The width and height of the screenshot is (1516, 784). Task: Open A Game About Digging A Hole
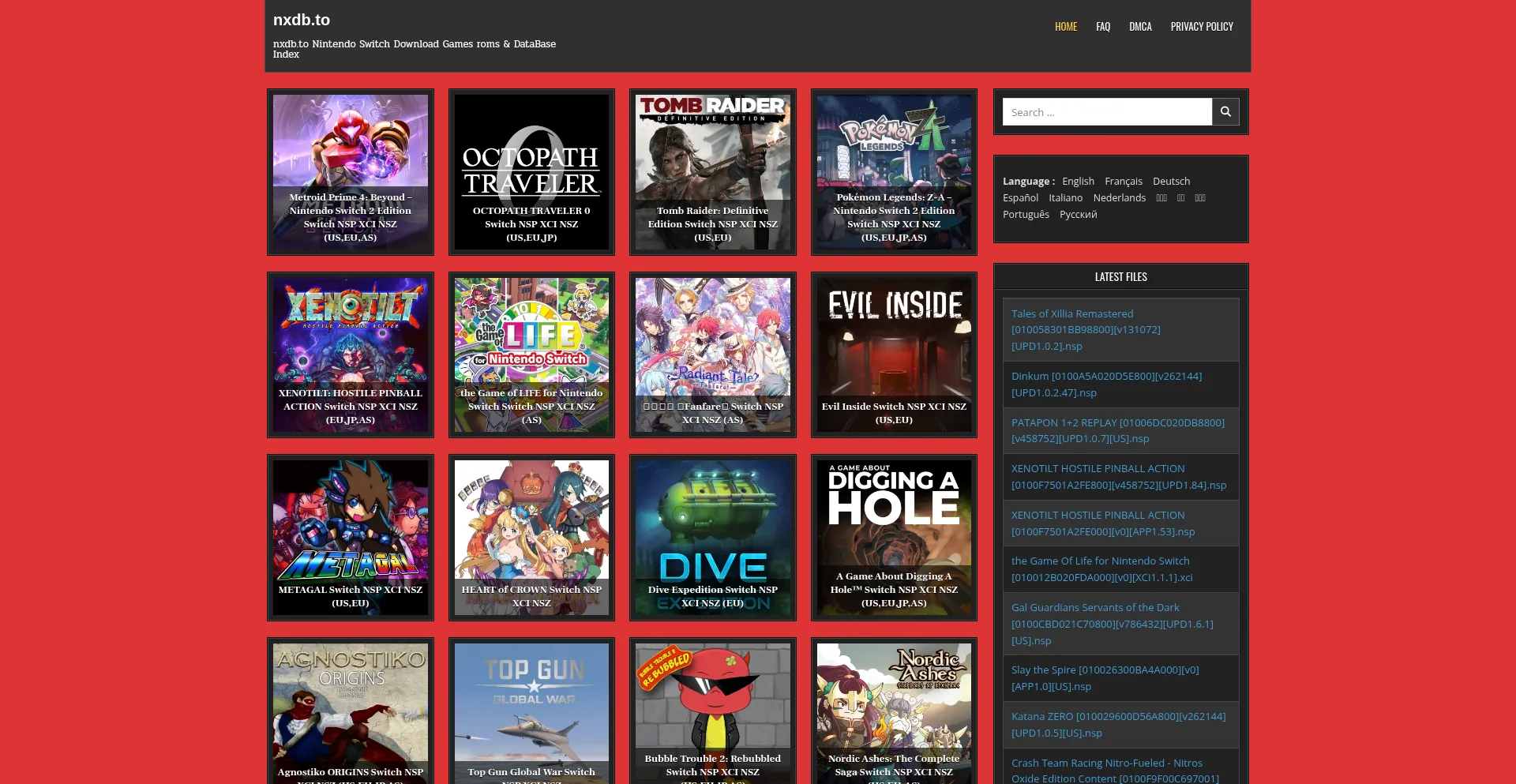click(x=894, y=538)
